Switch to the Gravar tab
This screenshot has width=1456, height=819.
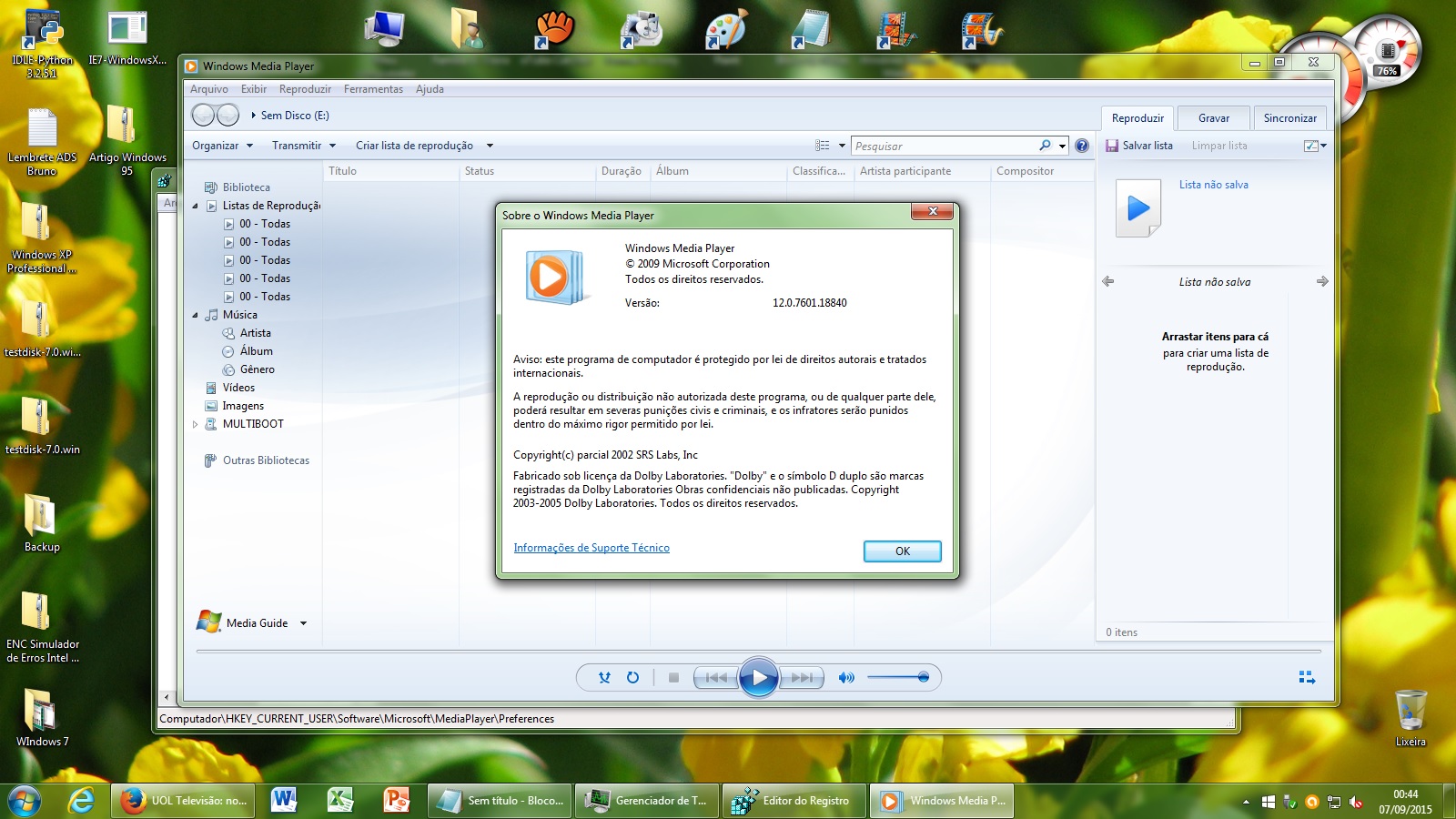(1213, 117)
